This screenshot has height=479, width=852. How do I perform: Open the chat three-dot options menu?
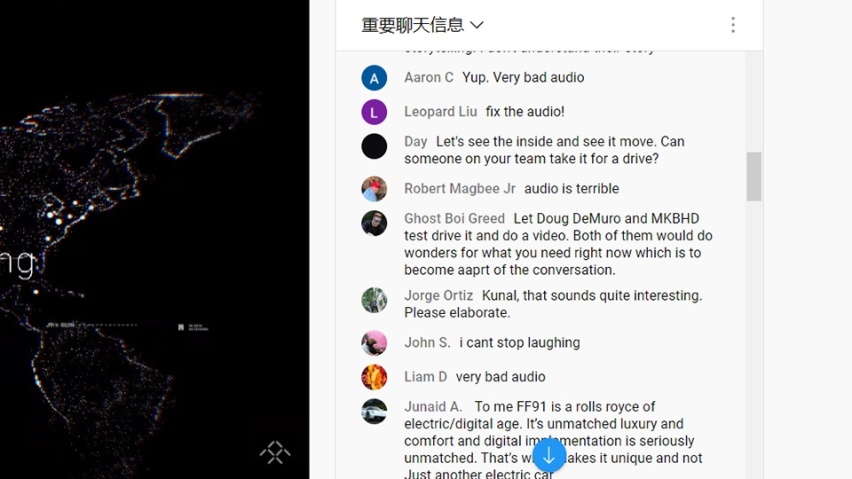733,25
